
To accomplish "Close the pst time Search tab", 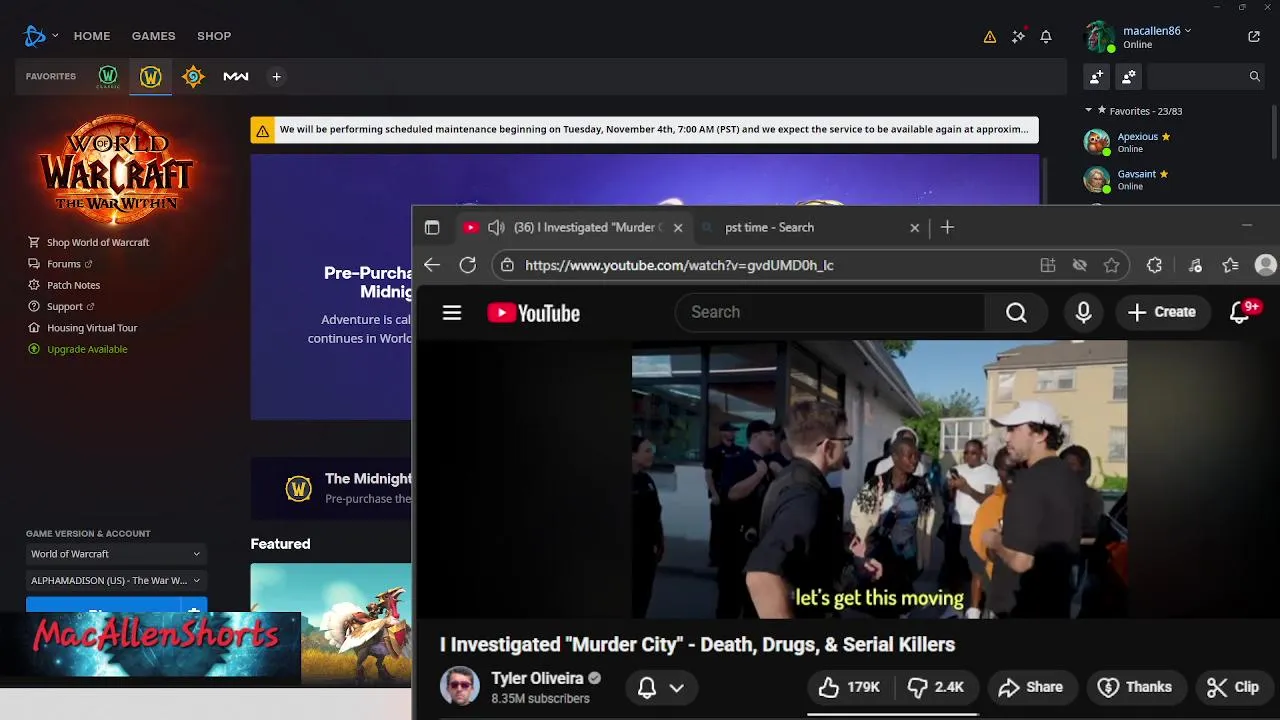I will 914,228.
